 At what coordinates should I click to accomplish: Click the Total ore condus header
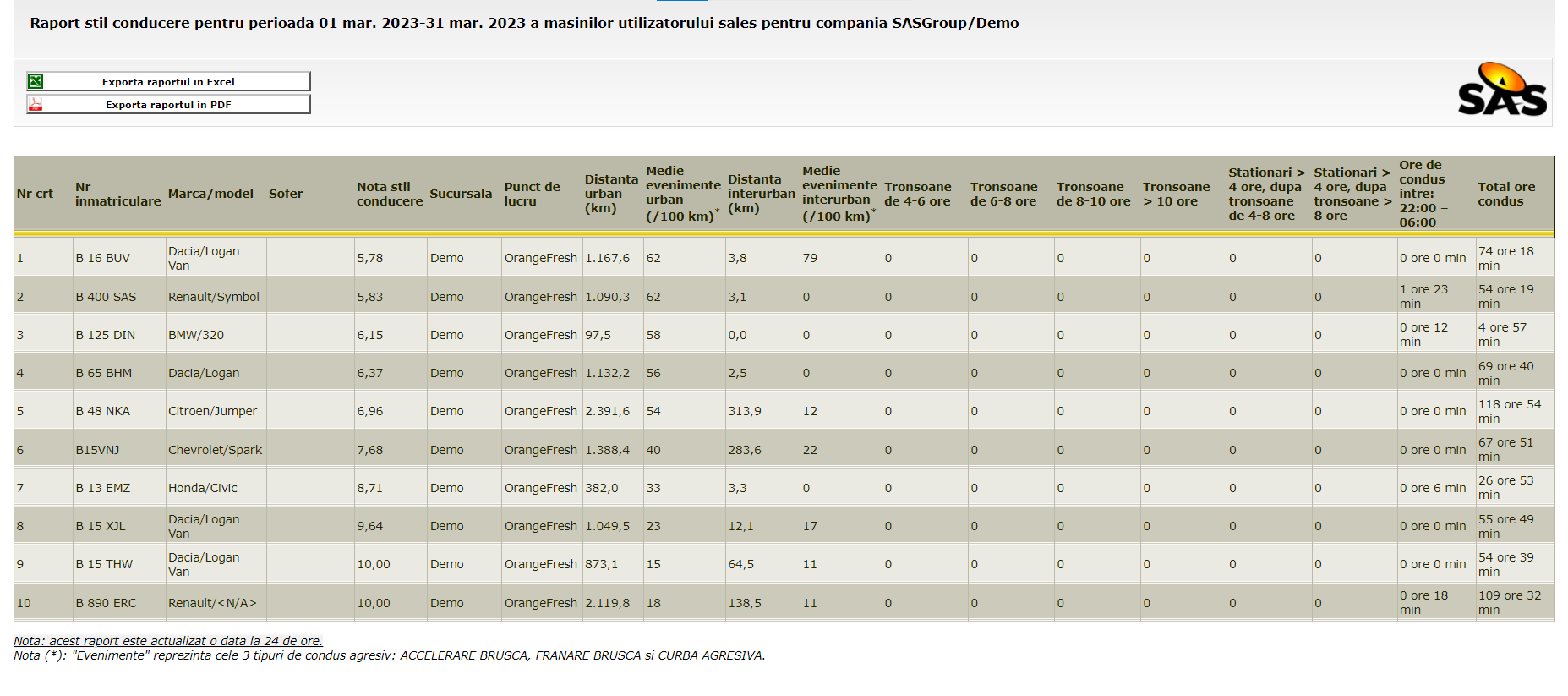click(1505, 194)
